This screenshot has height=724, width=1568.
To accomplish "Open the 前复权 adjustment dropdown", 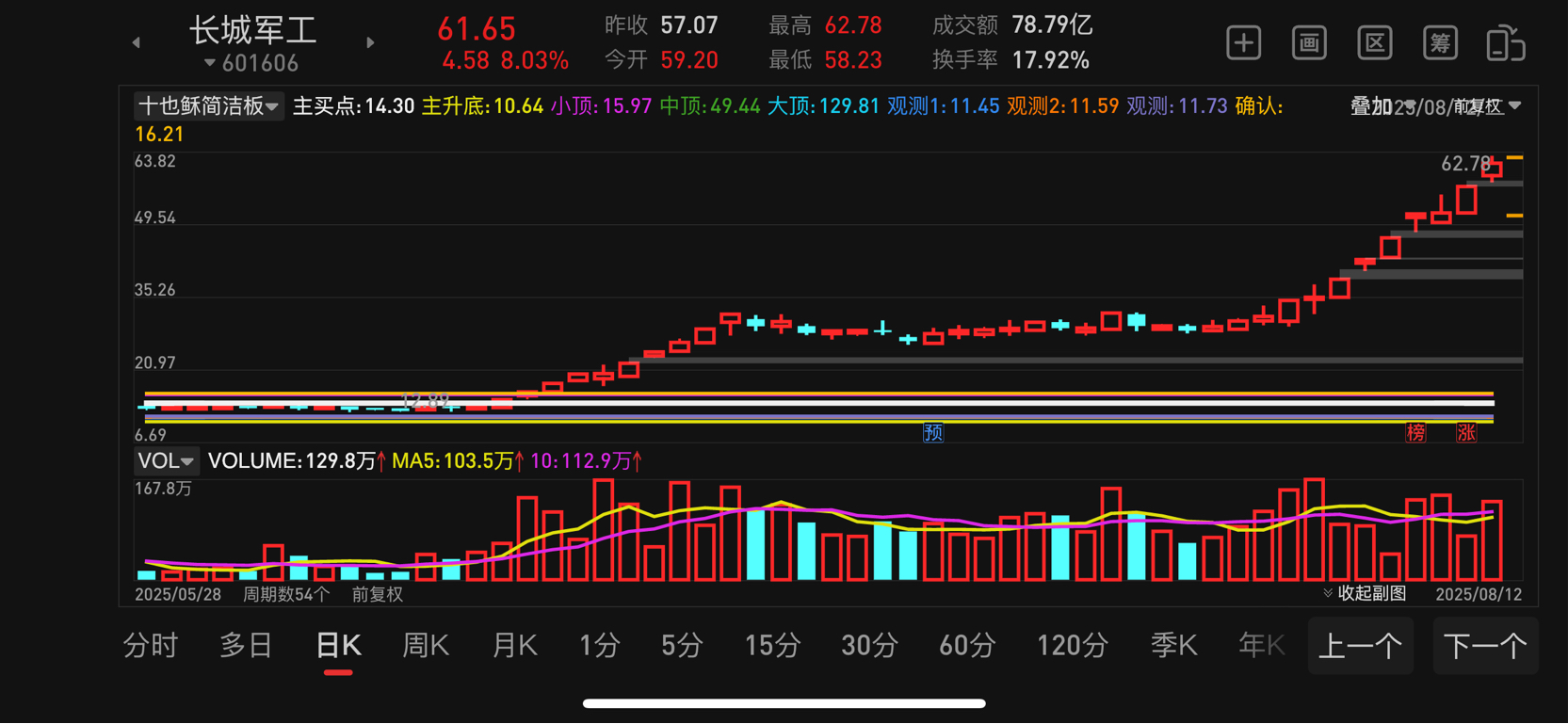I will pos(1487,106).
